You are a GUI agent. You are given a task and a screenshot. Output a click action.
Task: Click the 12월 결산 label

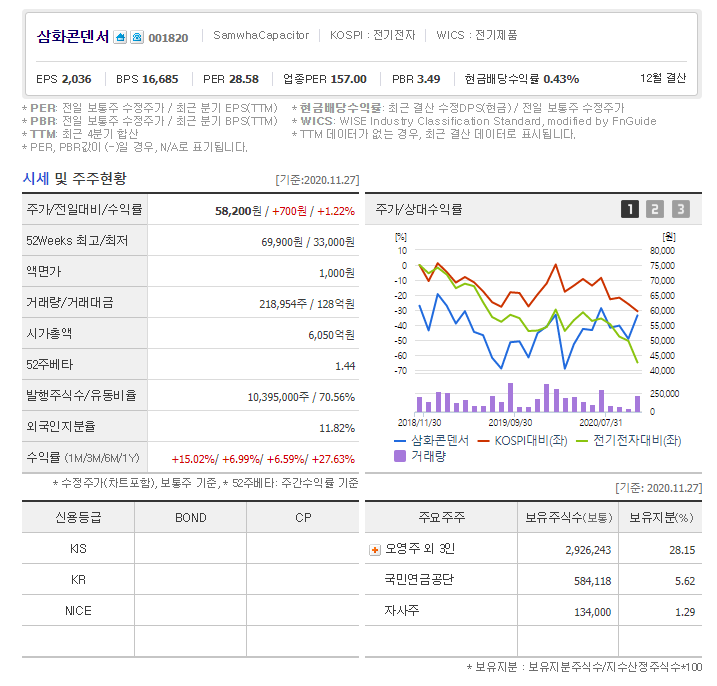[x=663, y=78]
